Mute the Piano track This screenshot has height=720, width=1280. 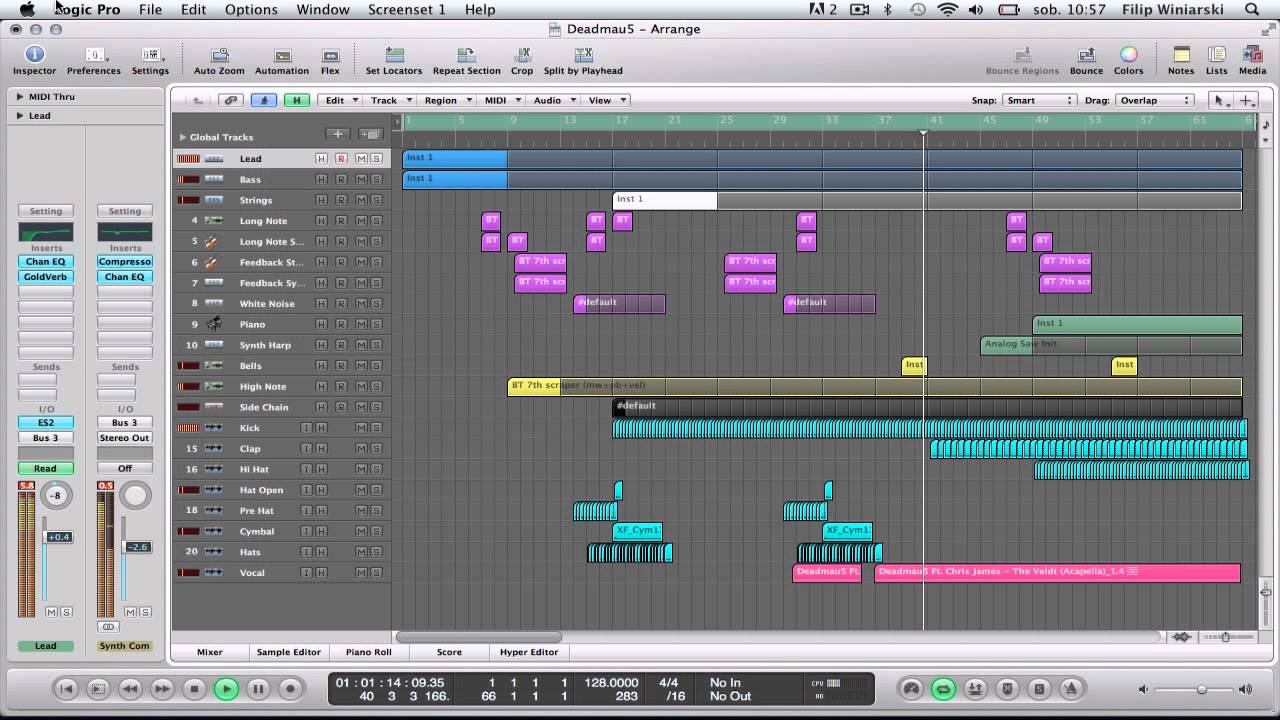(361, 324)
